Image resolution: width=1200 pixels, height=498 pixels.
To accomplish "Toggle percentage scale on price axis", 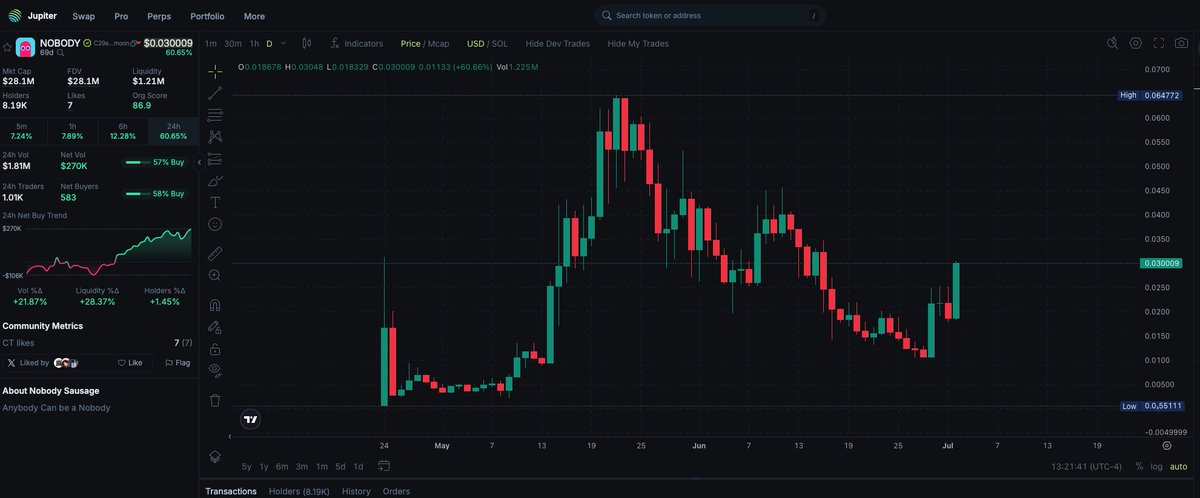I will click(1139, 466).
